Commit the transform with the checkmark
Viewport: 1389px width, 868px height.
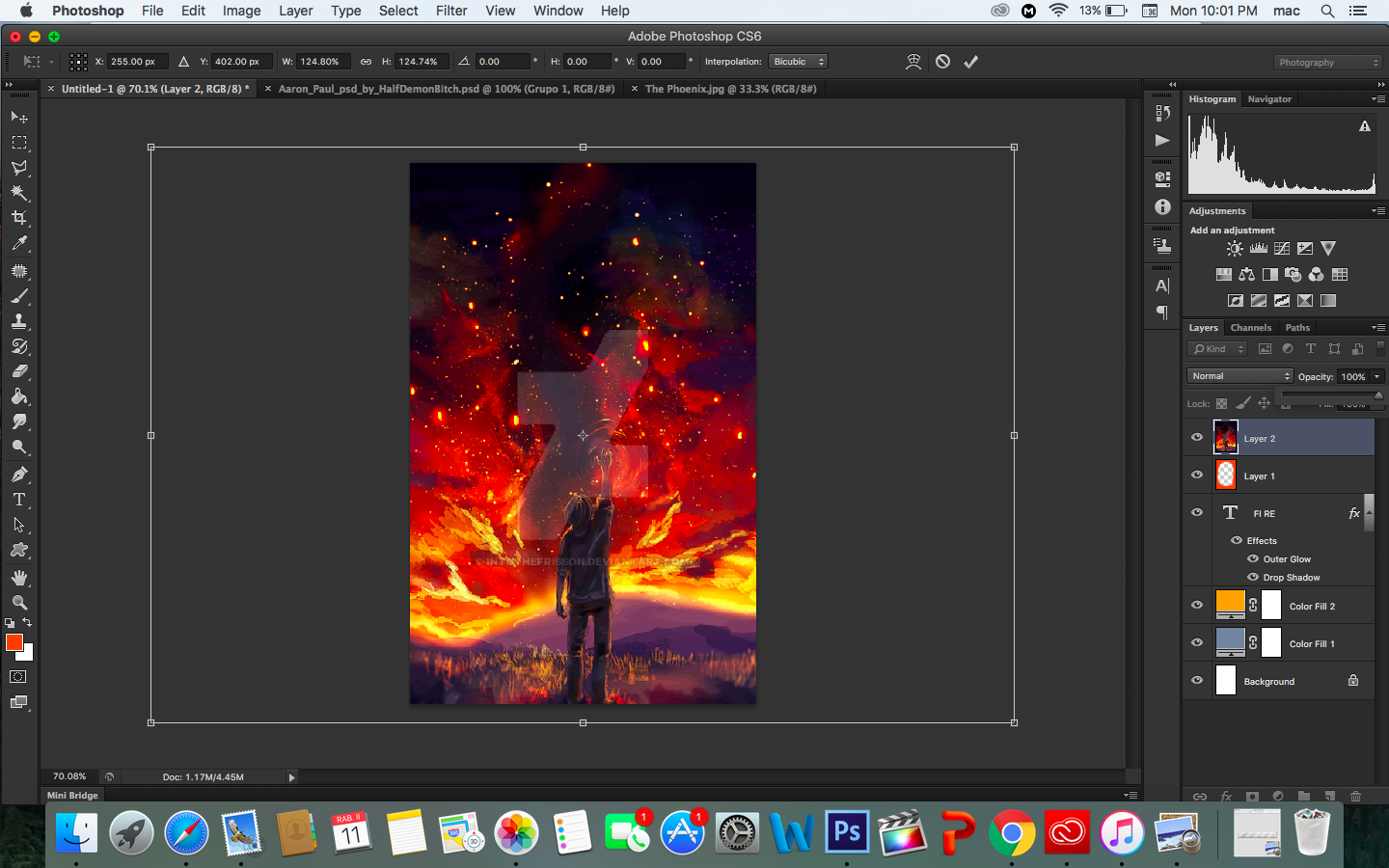click(971, 62)
